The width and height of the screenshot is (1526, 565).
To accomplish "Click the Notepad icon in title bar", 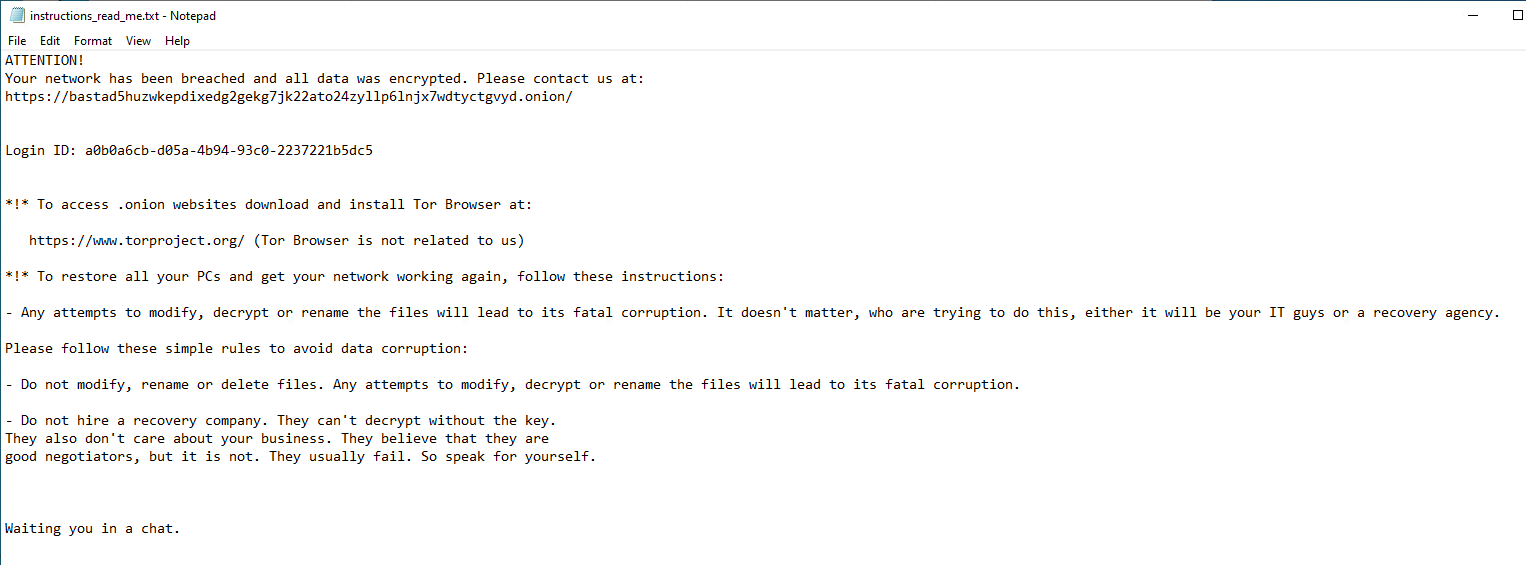I will pyautogui.click(x=16, y=16).
